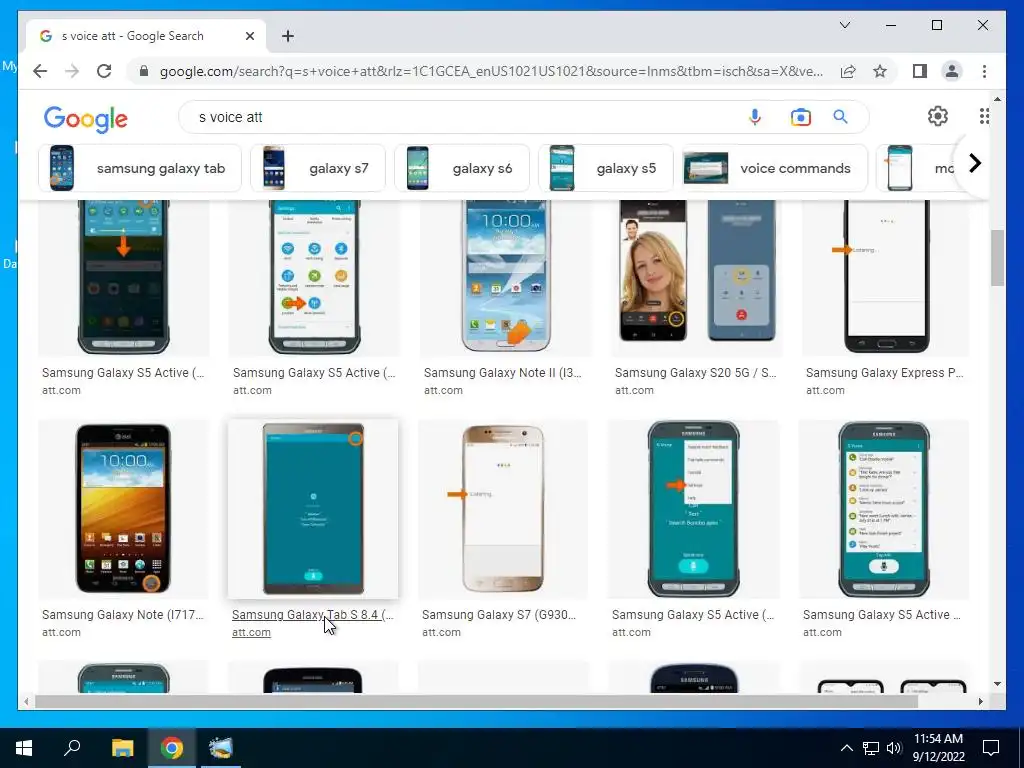Open File Explorer from taskbar
The image size is (1024, 768).
point(122,748)
